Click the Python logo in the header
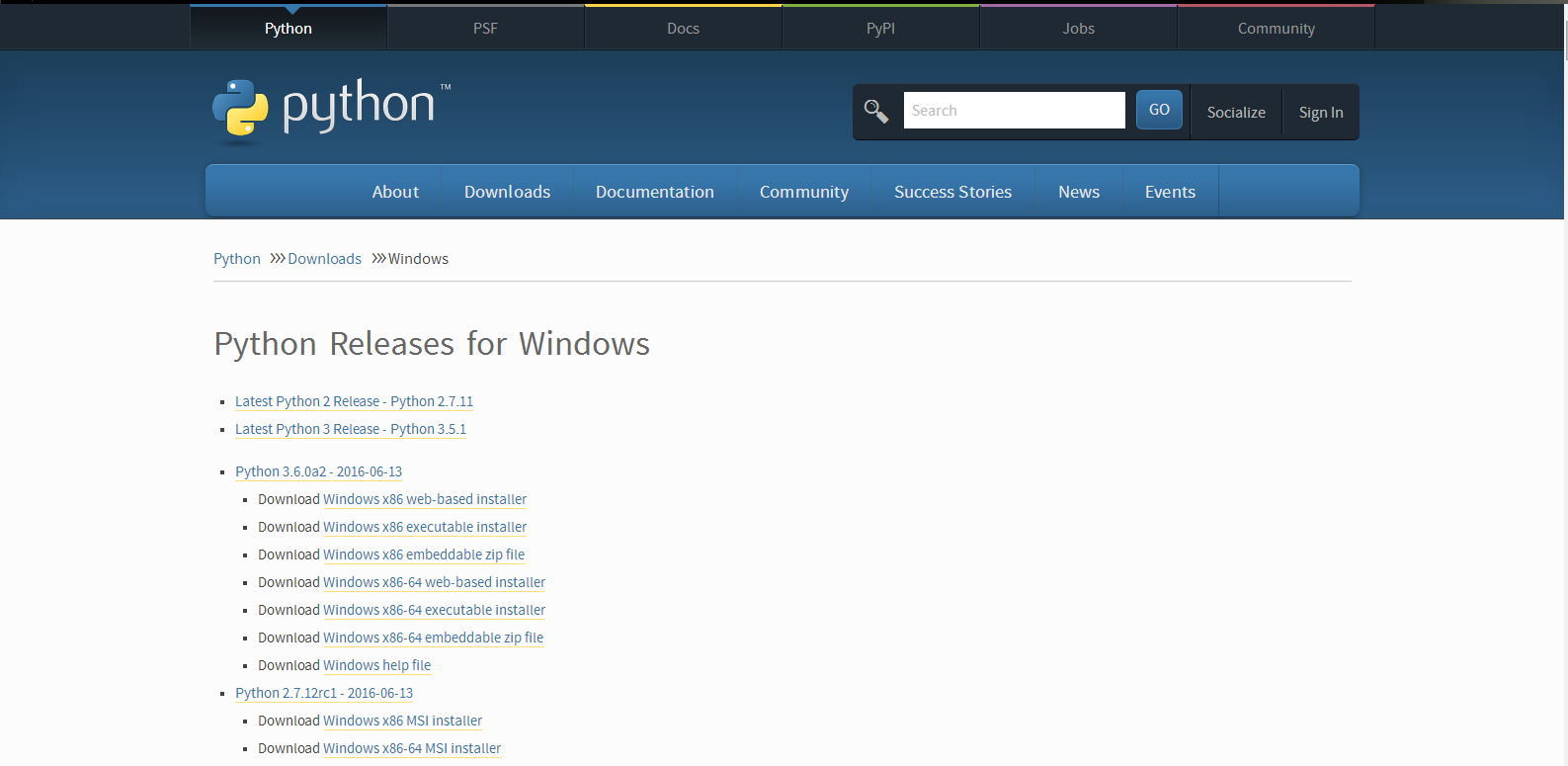 point(332,112)
